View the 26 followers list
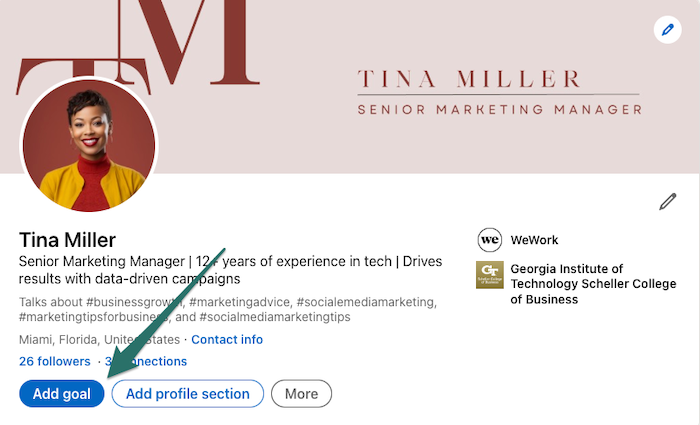 [x=55, y=361]
